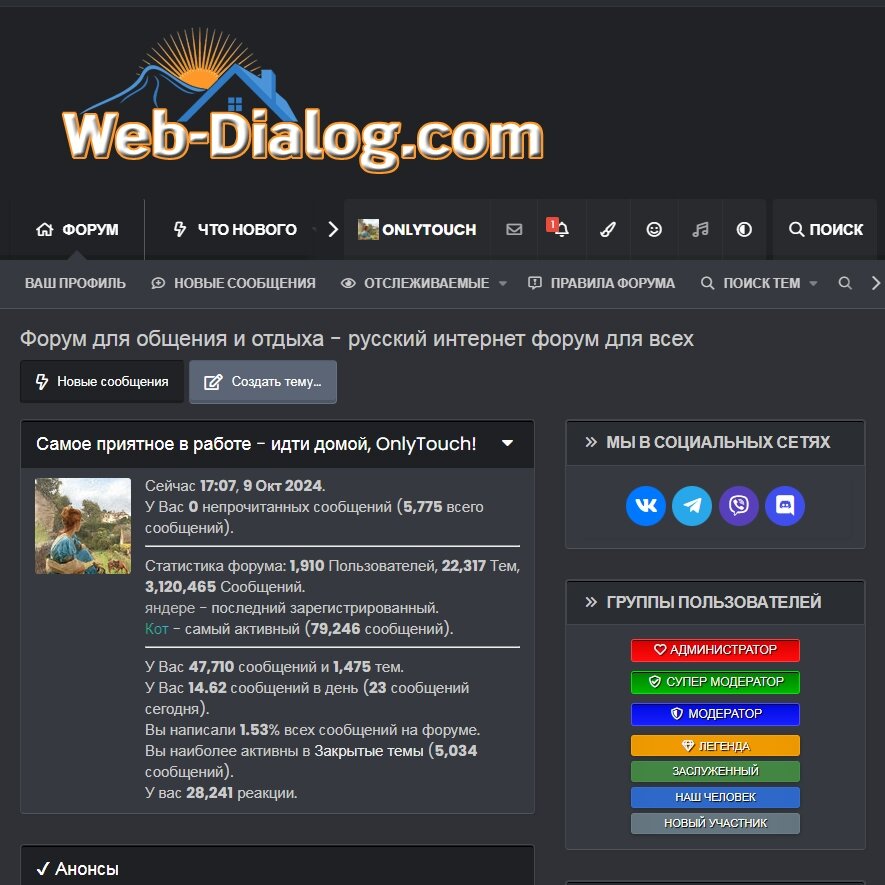Click the main navigation right arrow
Screen dimensions: 885x885
pos(333,229)
